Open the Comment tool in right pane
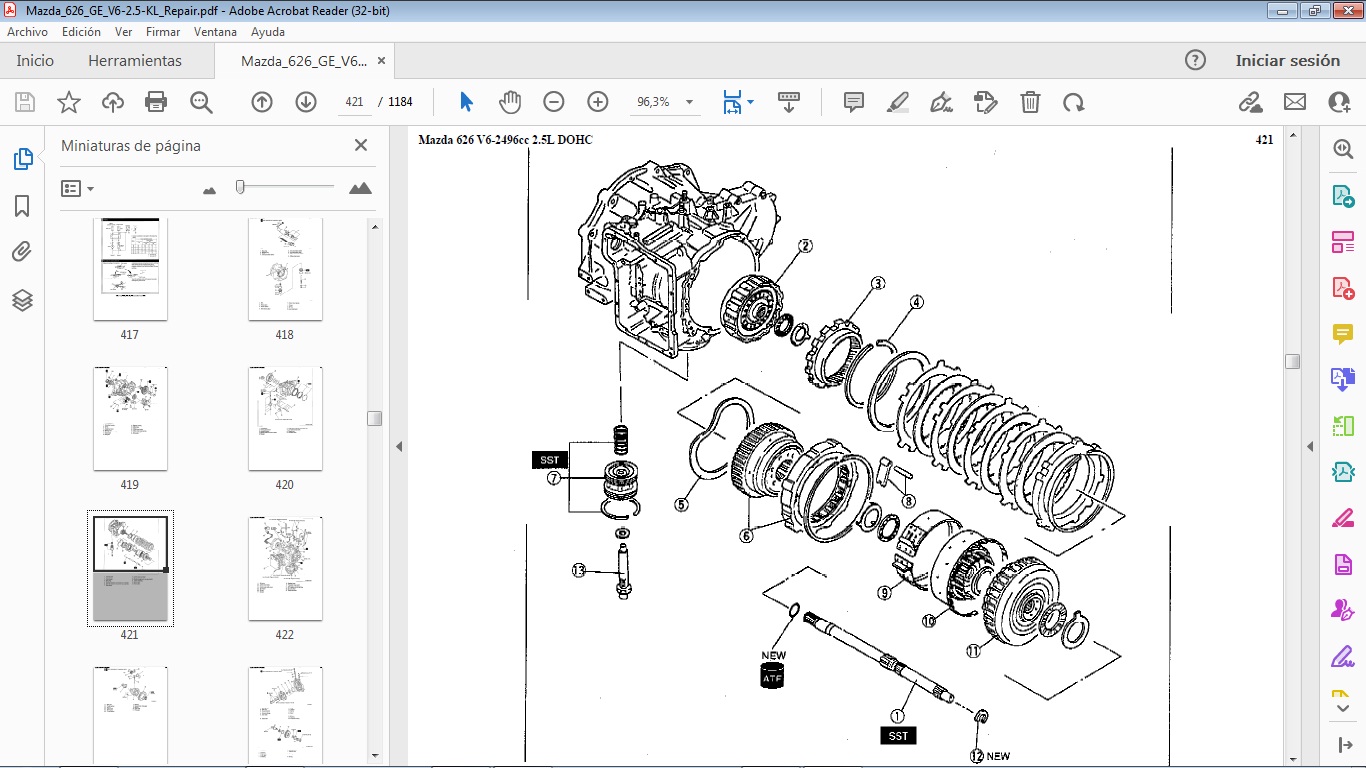The image size is (1366, 768). 1343,333
